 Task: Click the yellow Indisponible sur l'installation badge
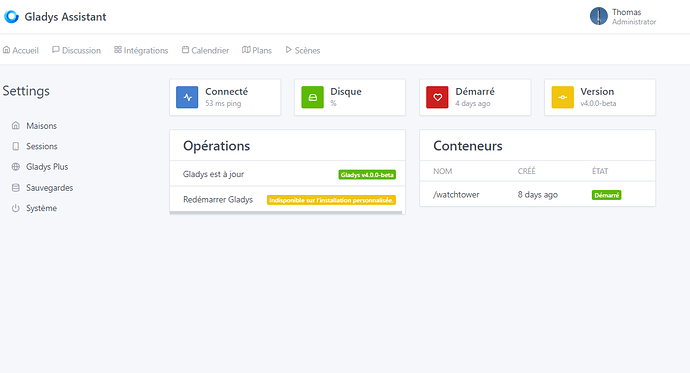331,200
